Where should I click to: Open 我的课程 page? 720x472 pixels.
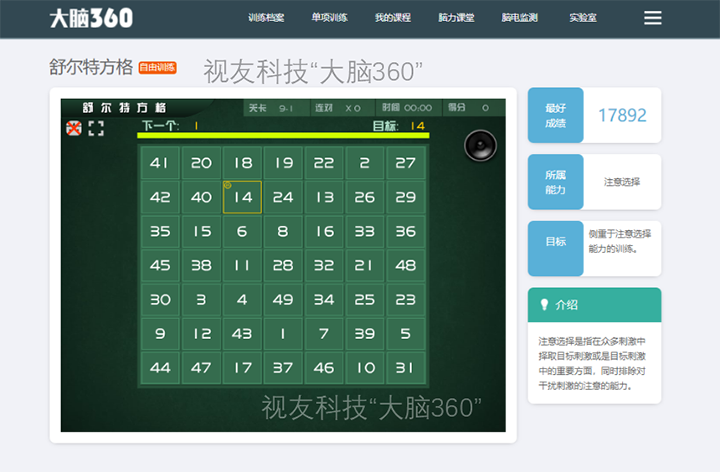coord(393,18)
